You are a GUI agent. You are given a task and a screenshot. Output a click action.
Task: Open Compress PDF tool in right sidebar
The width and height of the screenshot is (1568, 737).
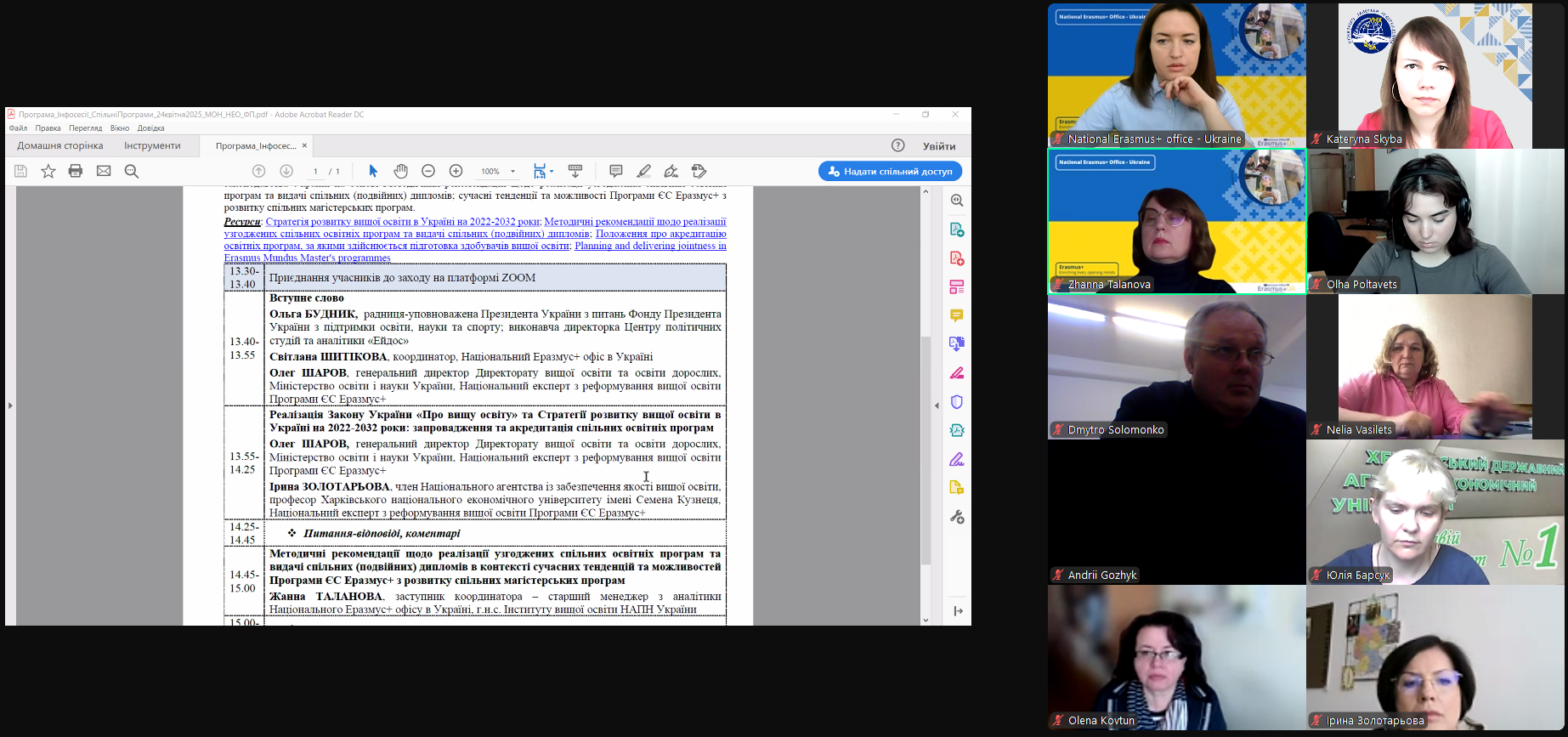[957, 430]
